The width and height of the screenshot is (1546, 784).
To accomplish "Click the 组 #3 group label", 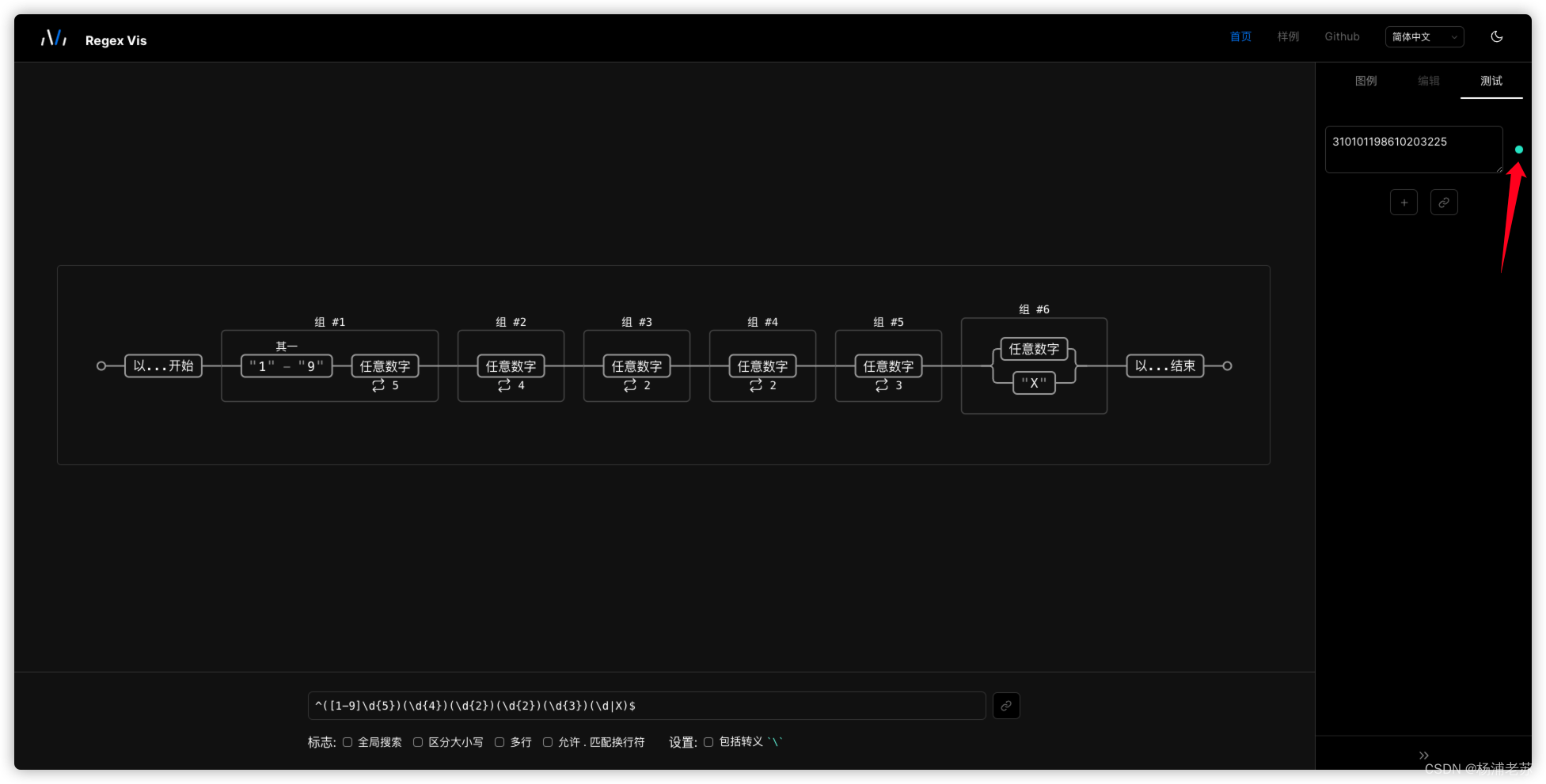I will [637, 322].
